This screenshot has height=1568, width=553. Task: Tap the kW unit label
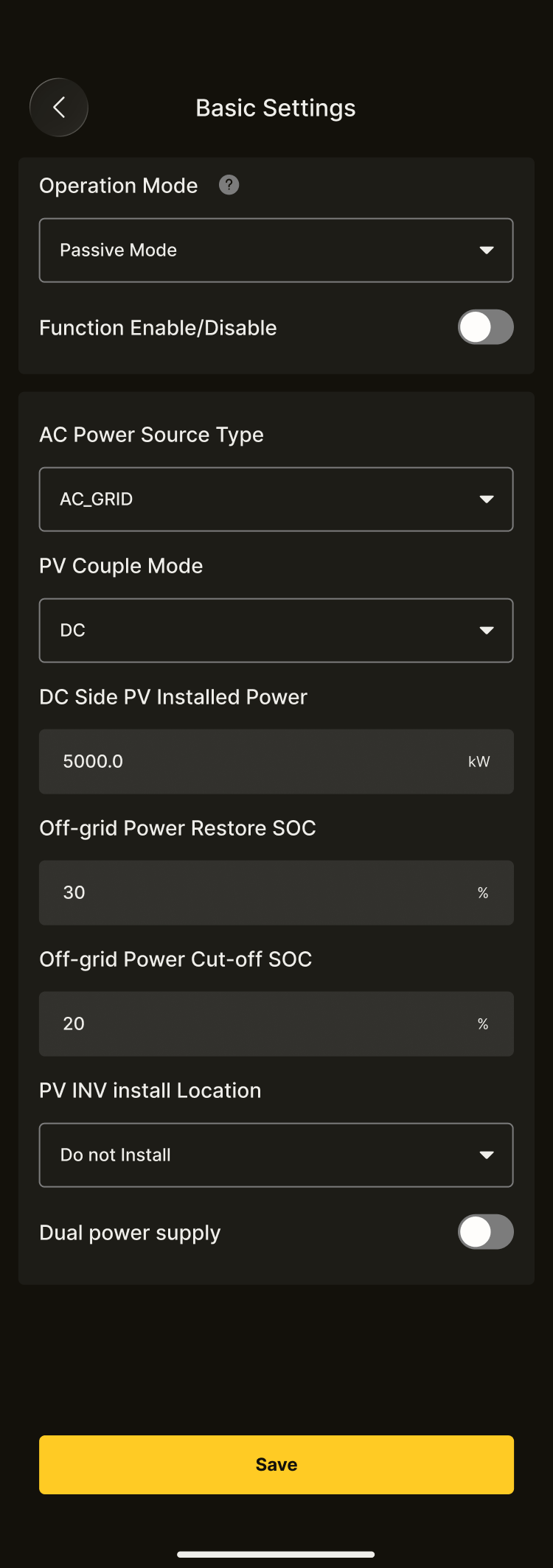479,762
